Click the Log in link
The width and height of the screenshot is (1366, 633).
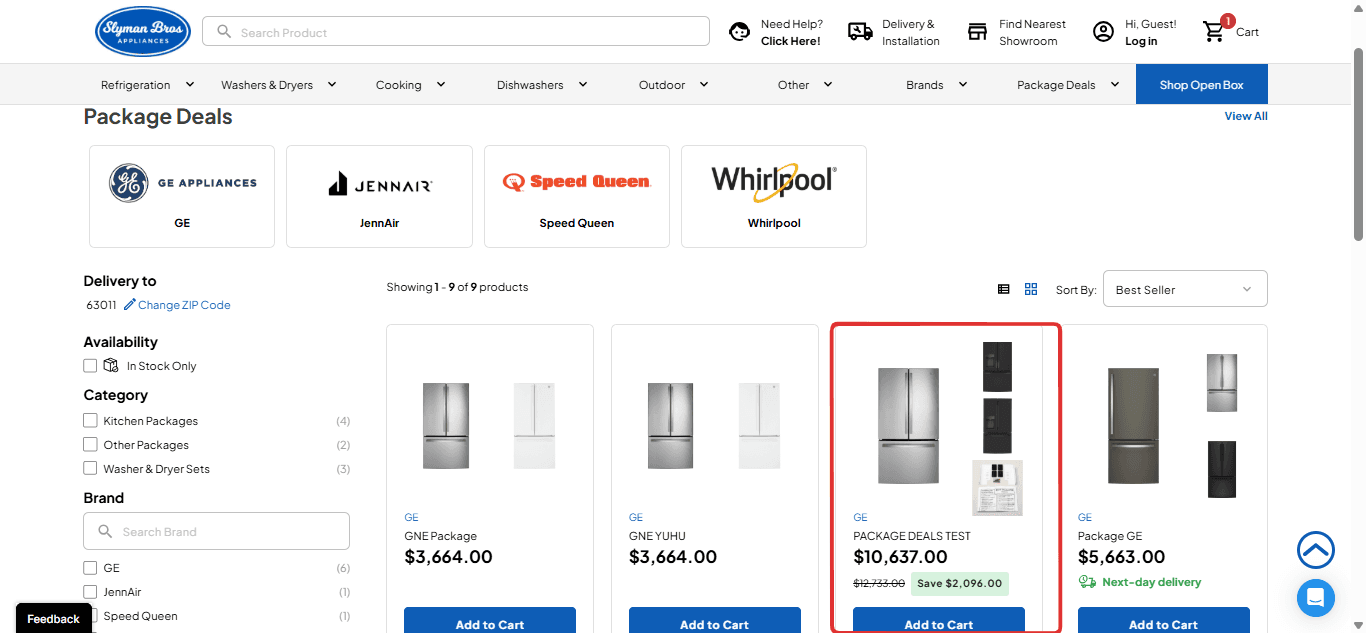coord(1141,41)
